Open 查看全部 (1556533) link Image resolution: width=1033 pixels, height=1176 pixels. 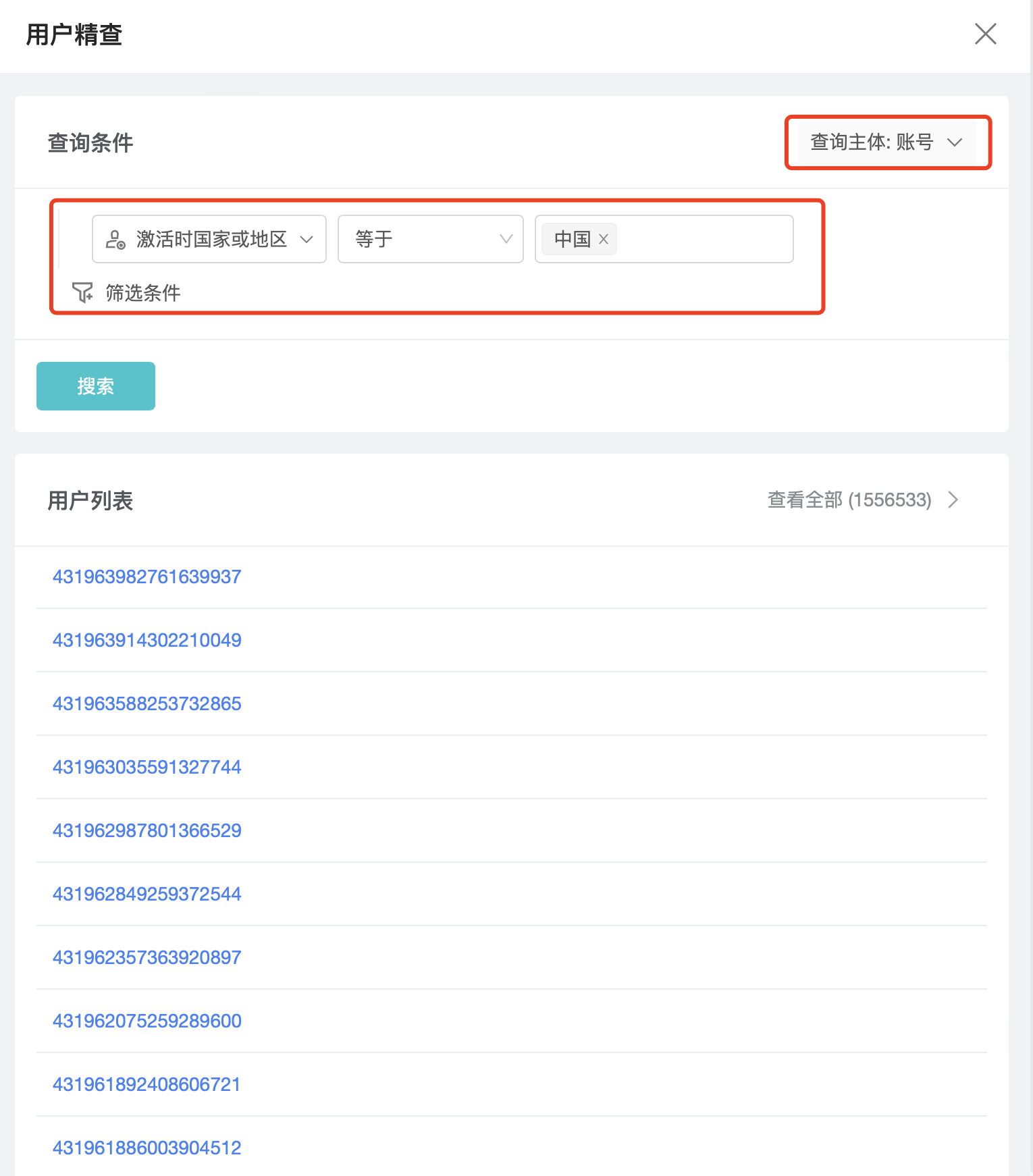(x=849, y=500)
